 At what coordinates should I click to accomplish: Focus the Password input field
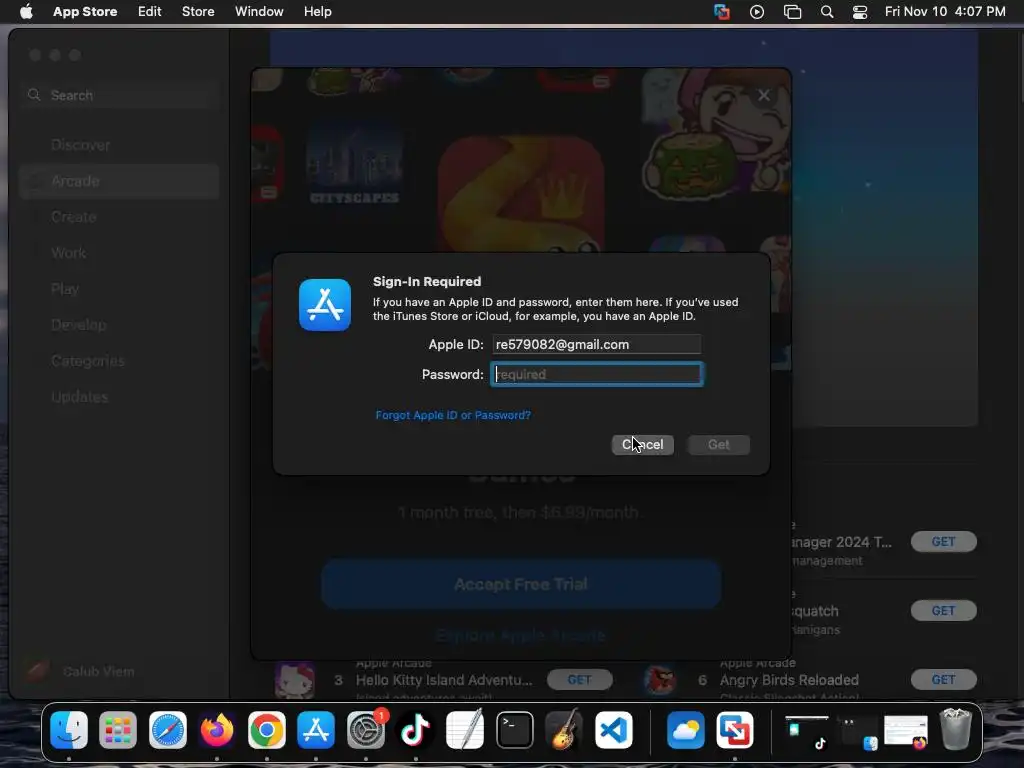point(596,374)
